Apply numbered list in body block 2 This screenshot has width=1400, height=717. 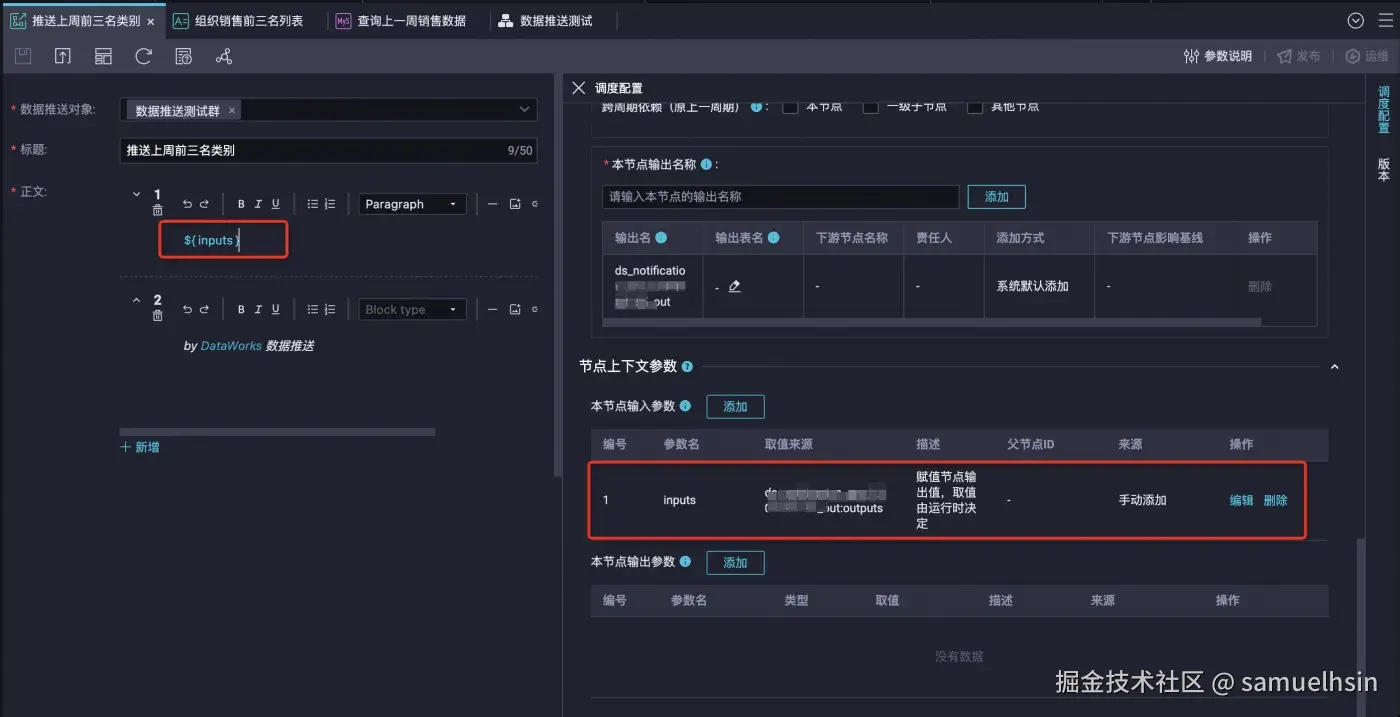(x=330, y=310)
